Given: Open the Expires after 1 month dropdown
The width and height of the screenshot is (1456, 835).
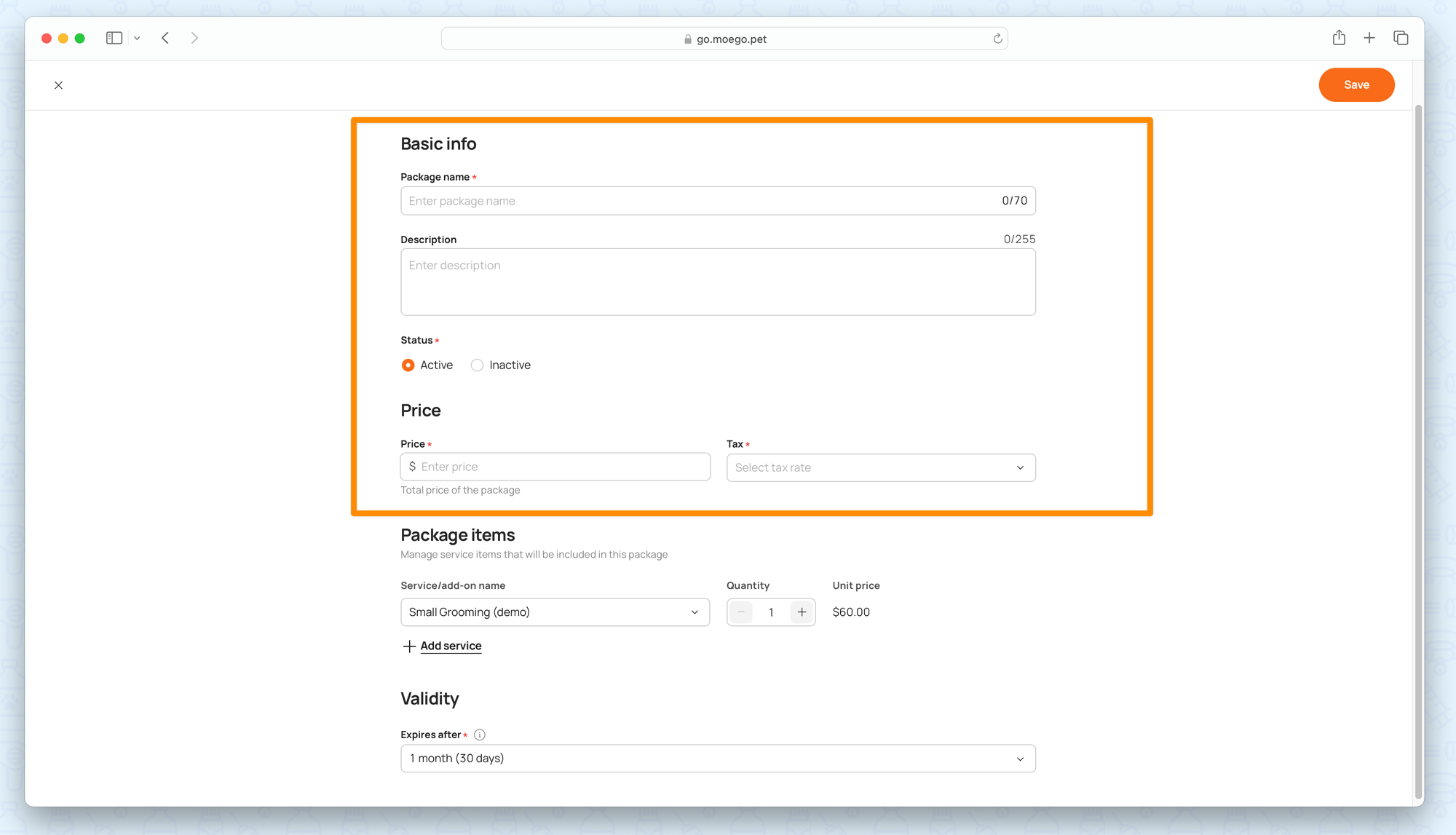Looking at the screenshot, I should pos(717,759).
